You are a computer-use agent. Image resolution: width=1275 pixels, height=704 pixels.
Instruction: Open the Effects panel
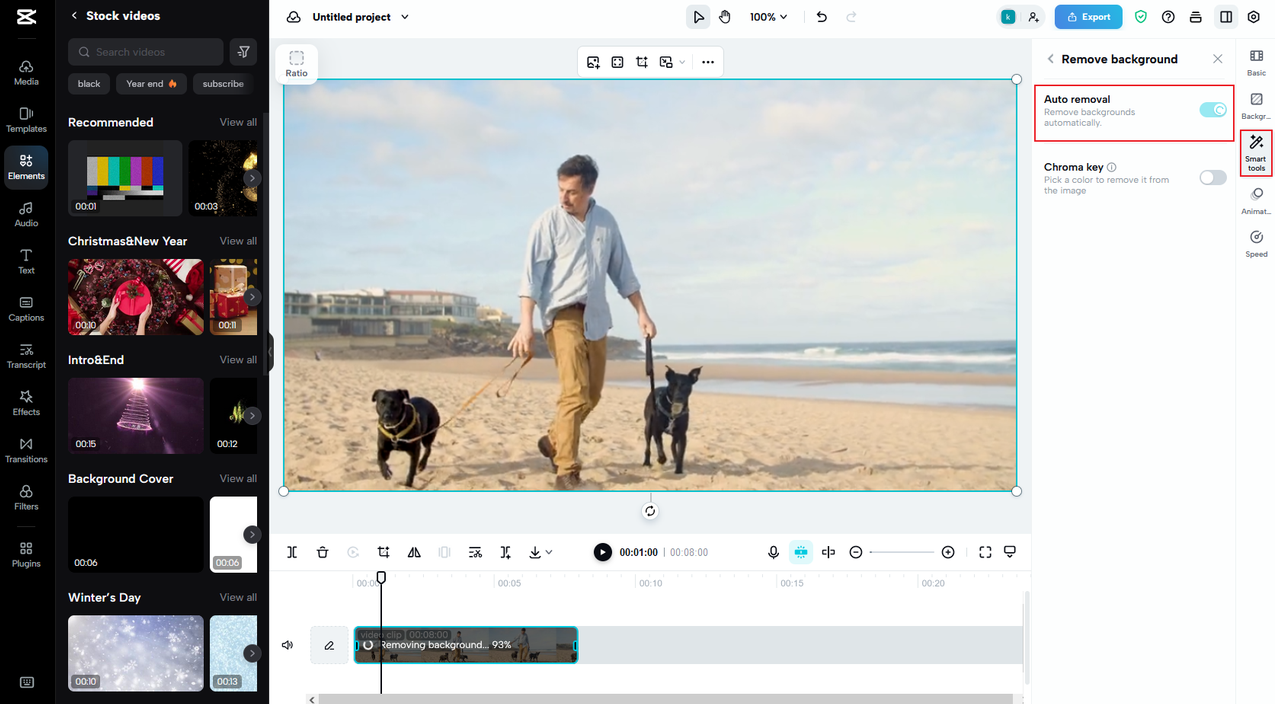(x=26, y=403)
